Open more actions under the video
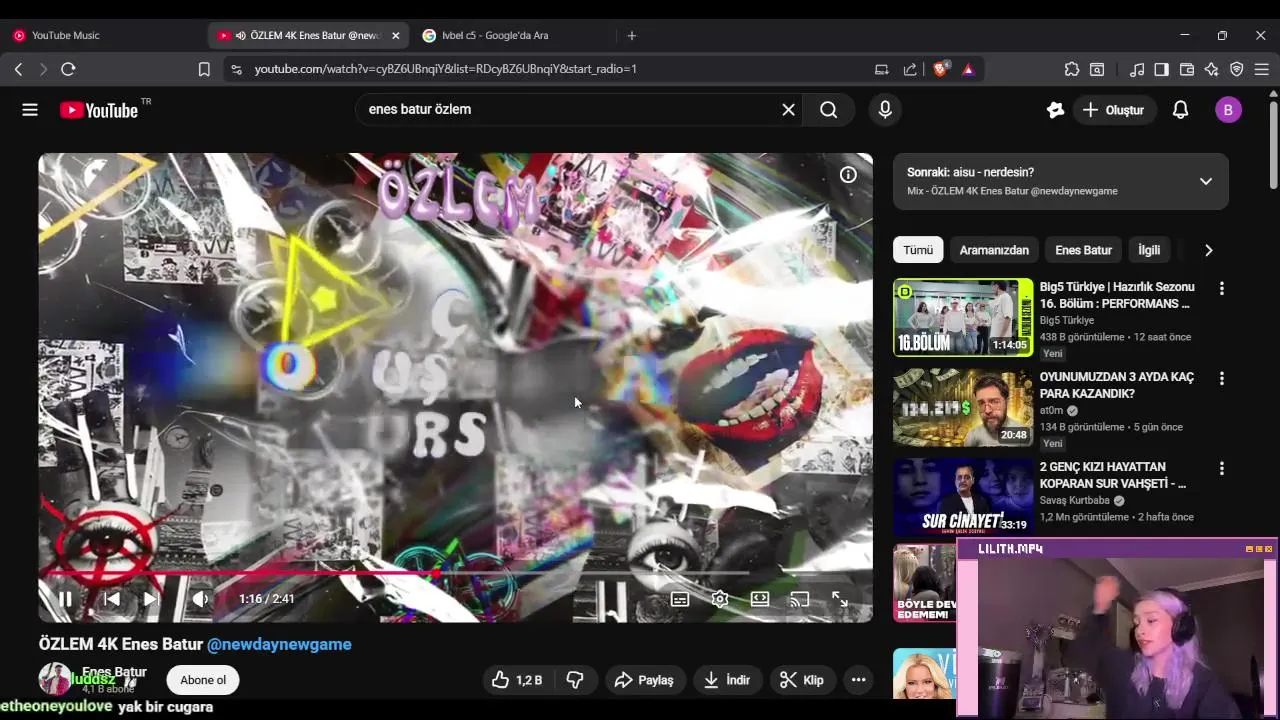 (x=858, y=680)
